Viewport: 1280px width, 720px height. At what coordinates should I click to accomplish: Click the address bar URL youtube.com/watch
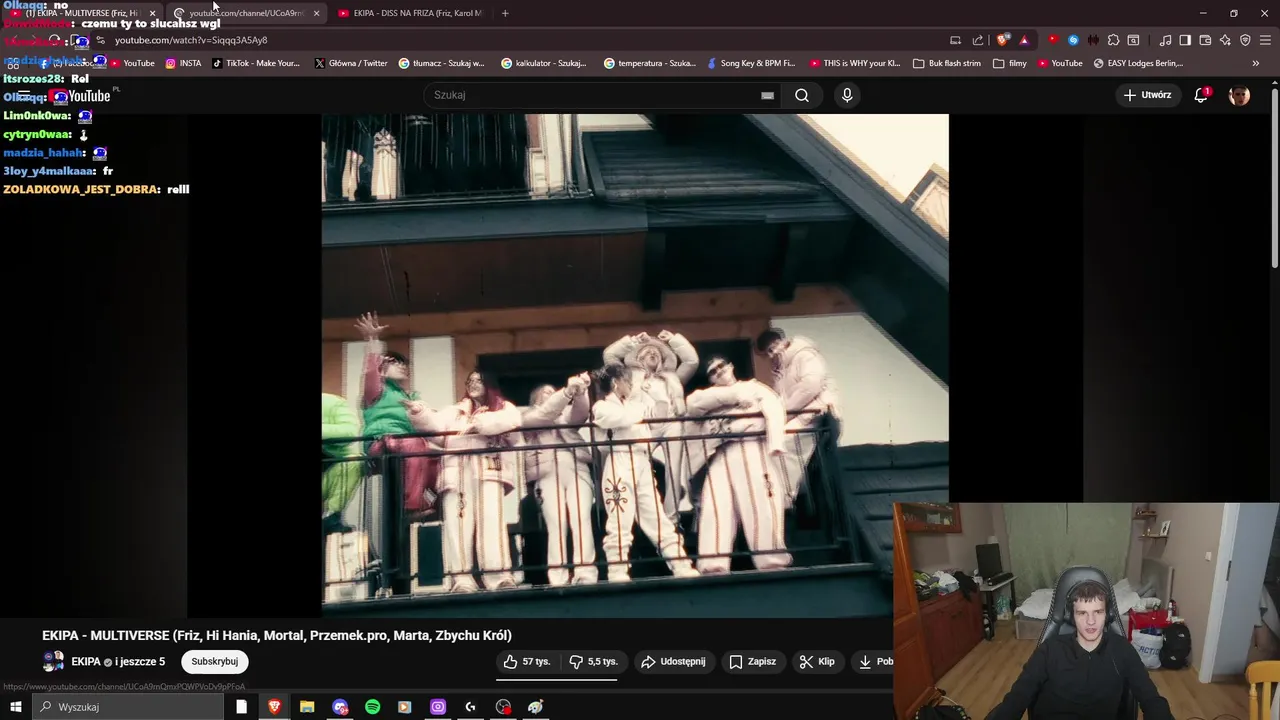191,40
